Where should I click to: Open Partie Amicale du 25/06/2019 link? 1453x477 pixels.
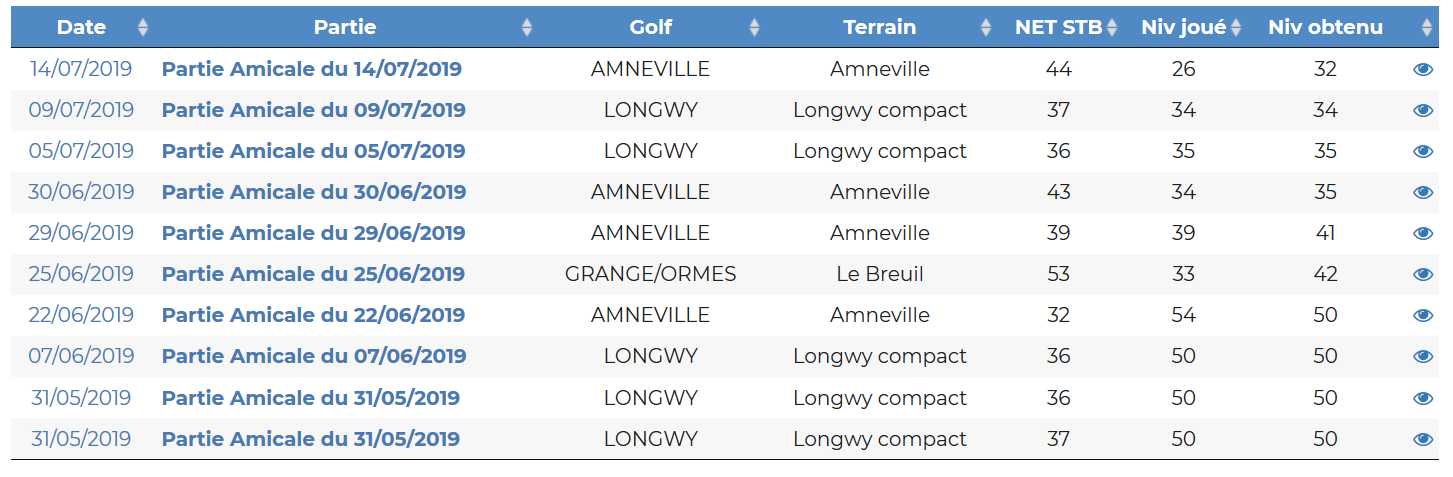(313, 275)
